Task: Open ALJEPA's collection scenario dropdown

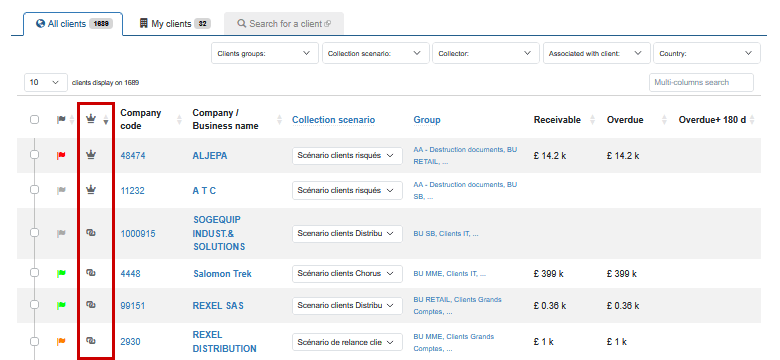Action: 347,156
